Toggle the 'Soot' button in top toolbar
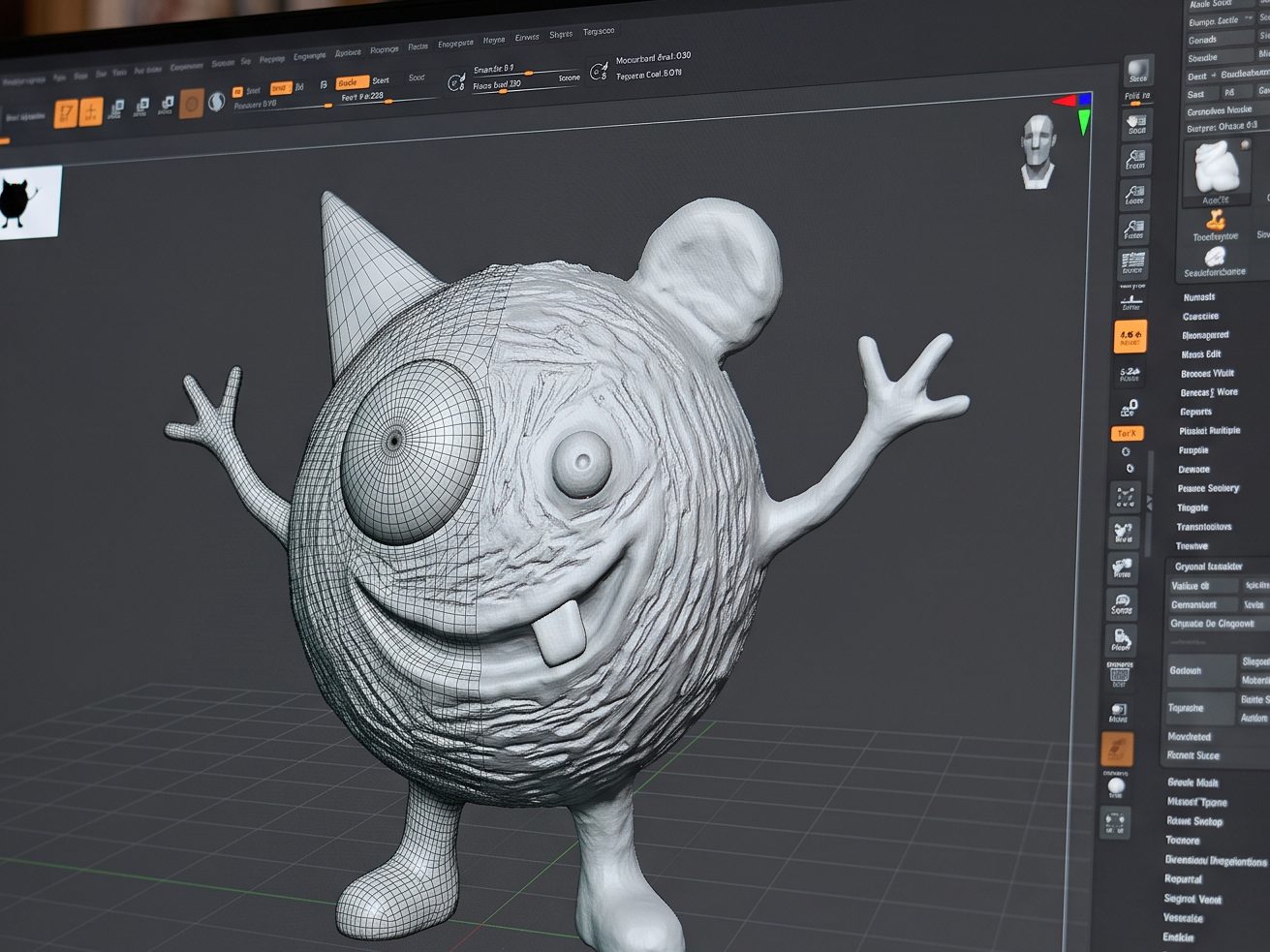Viewport: 1270px width, 952px height. pyautogui.click(x=417, y=78)
